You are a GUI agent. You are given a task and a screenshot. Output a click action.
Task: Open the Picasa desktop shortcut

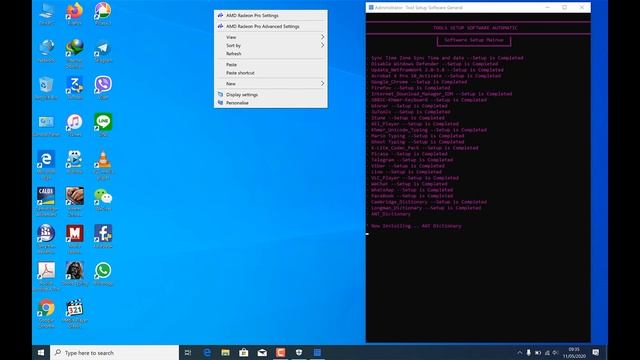pos(103,14)
